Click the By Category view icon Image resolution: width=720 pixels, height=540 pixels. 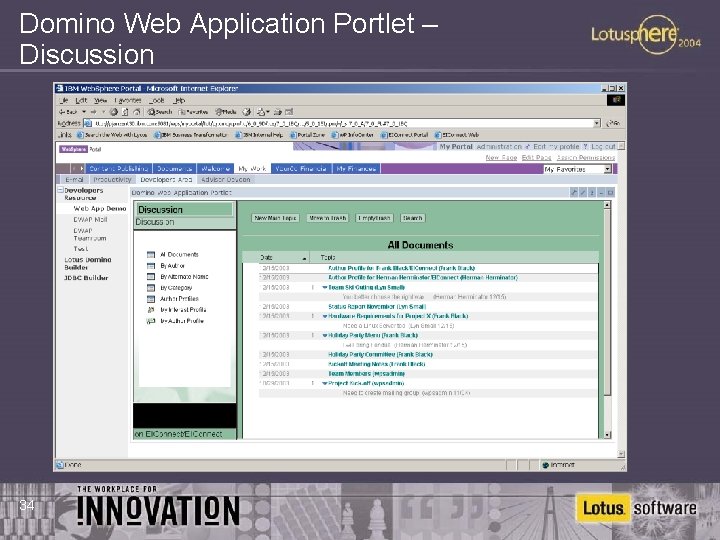pyautogui.click(x=151, y=288)
